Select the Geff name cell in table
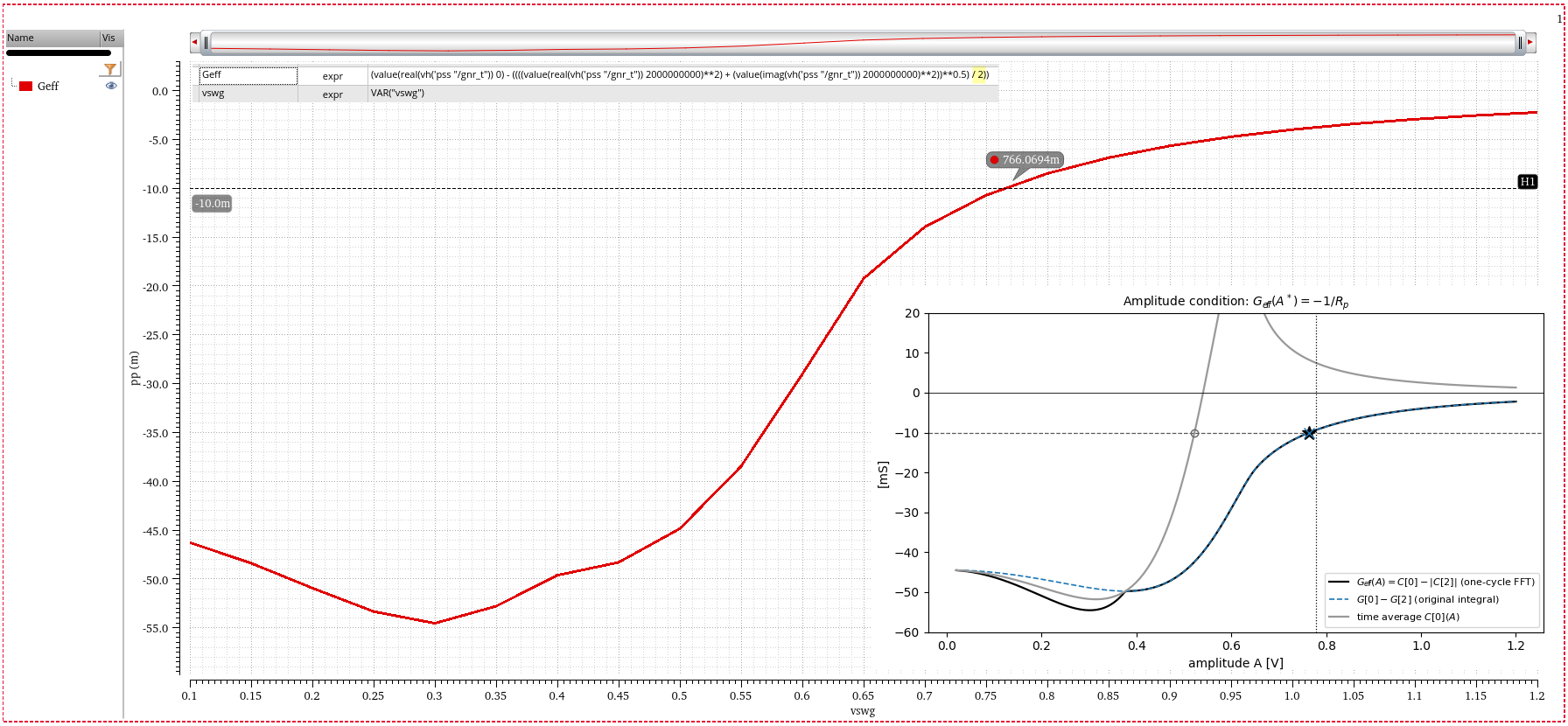Screen dimensions: 1568x726 pos(248,75)
